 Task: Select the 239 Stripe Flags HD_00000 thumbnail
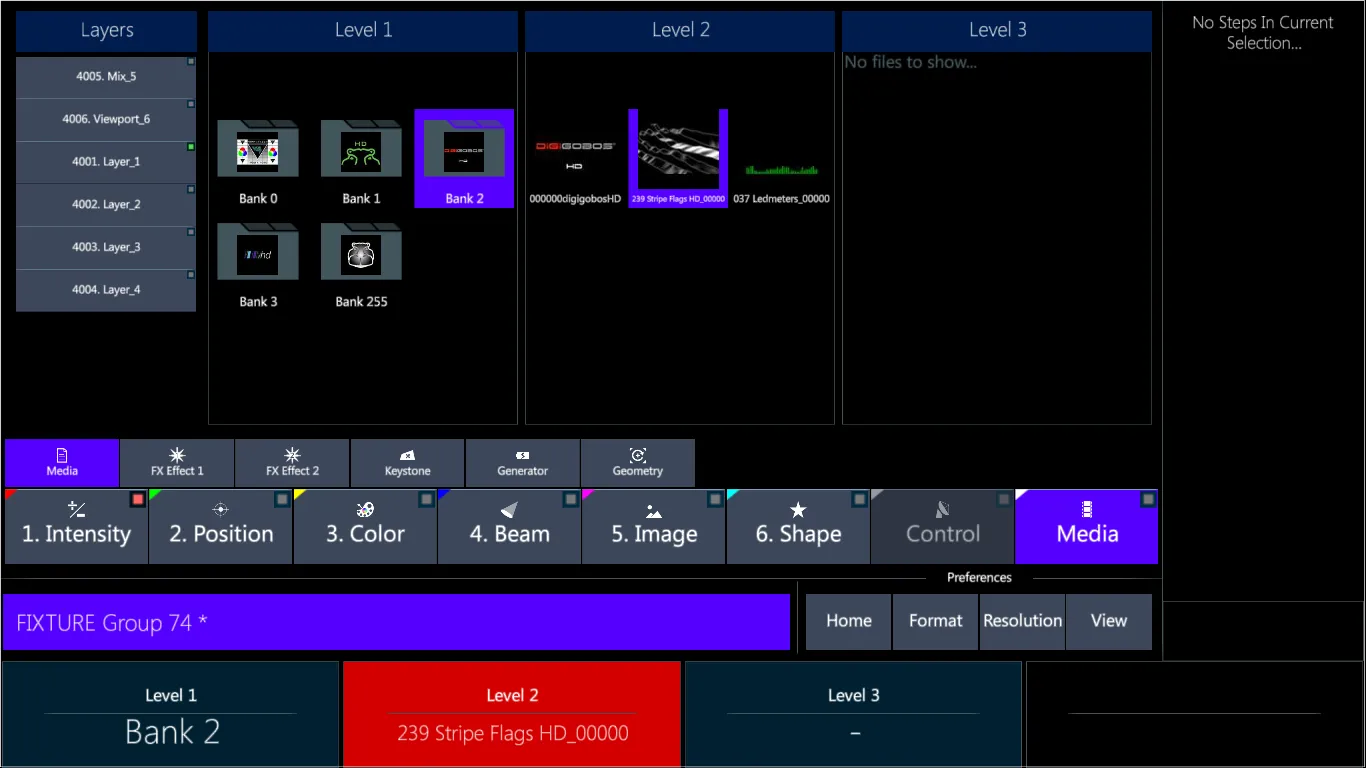pos(678,158)
